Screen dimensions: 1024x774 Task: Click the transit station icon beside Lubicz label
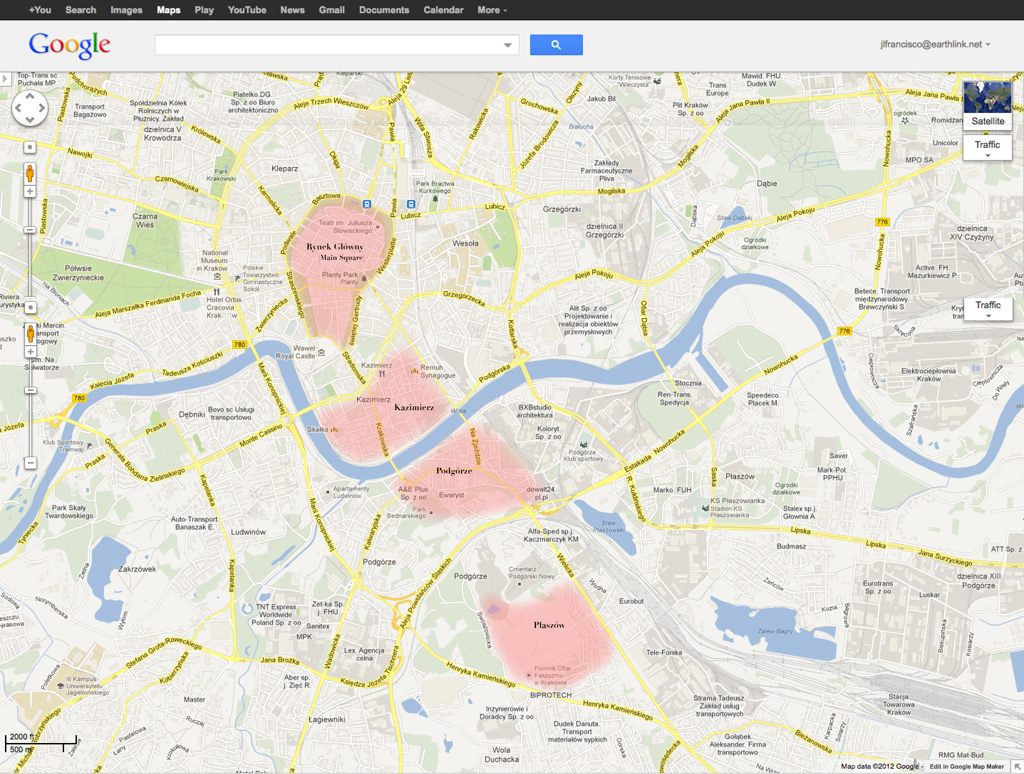point(411,204)
